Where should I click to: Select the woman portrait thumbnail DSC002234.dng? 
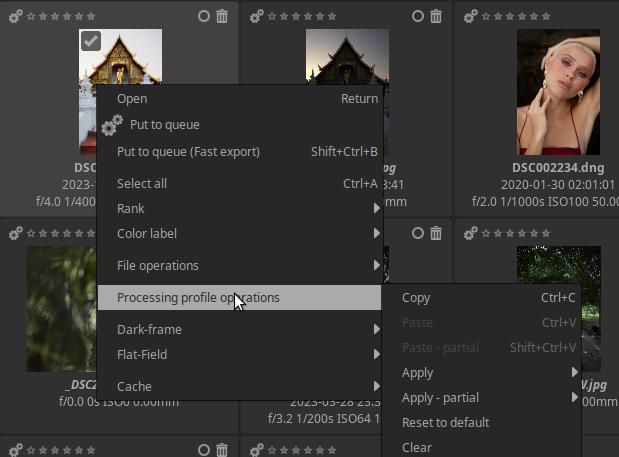551,91
